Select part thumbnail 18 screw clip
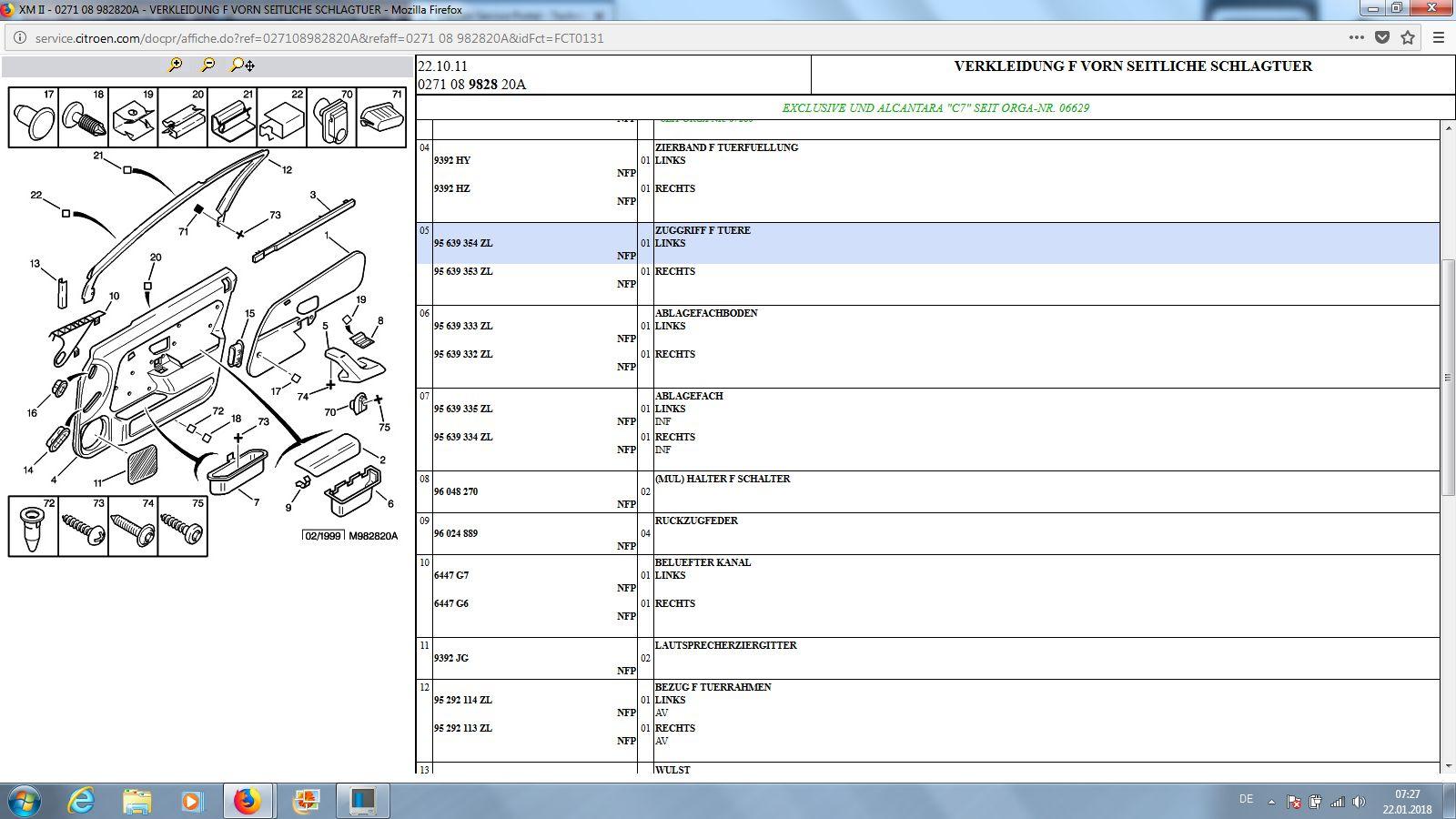 84,117
